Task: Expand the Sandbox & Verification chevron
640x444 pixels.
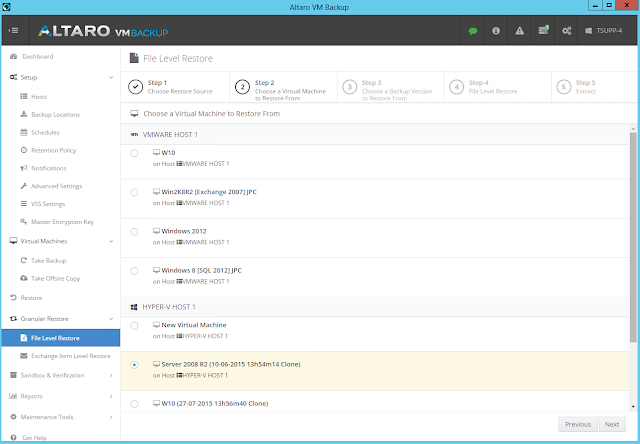Action: click(111, 375)
